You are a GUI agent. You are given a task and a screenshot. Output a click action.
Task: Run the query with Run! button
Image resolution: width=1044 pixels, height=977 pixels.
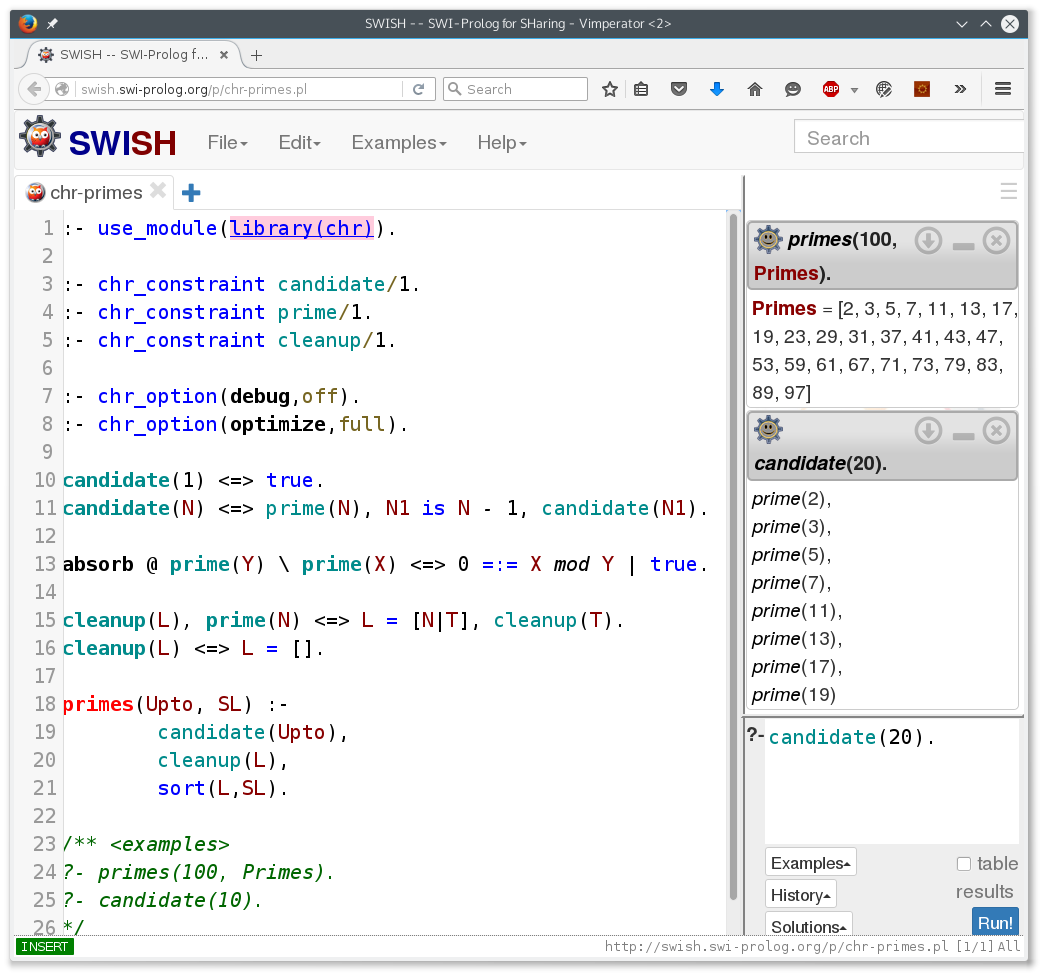[995, 922]
